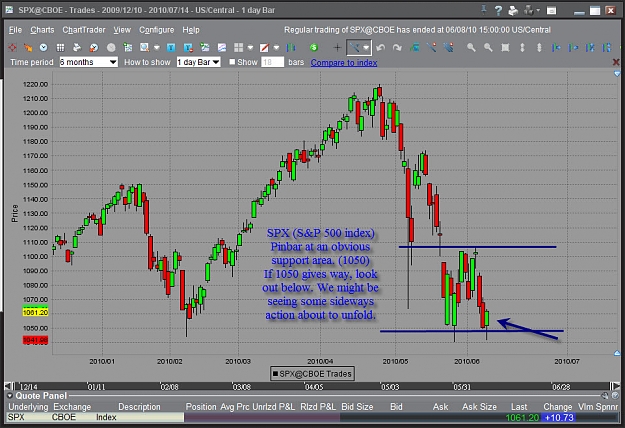Click the timeline scrollbar left arrow
Image resolution: width=625 pixels, height=428 pixels.
(8, 386)
